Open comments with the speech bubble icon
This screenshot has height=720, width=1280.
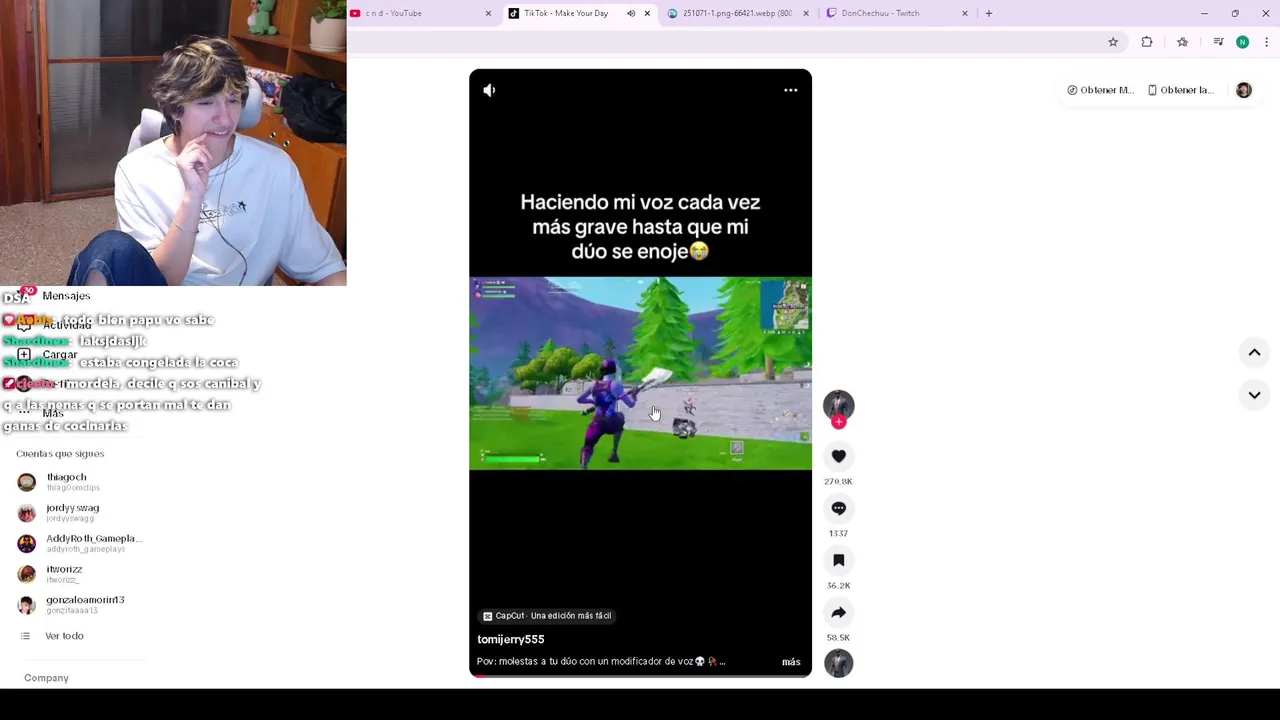click(838, 508)
